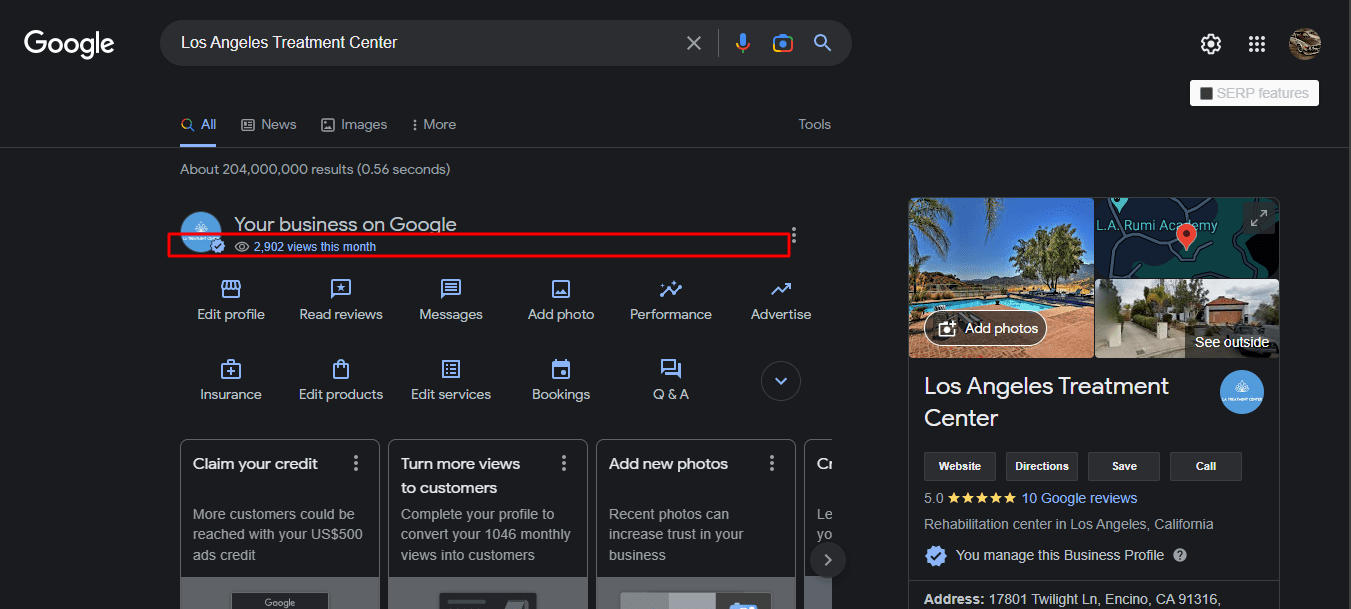Click the Call button
Screen dimensions: 1351x609
[1206, 466]
